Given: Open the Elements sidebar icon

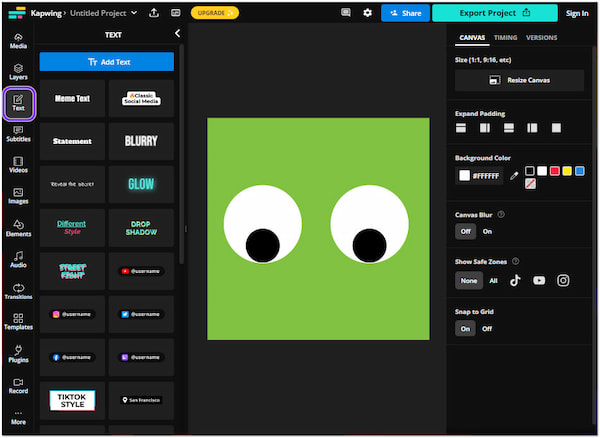Looking at the screenshot, I should pyautogui.click(x=18, y=227).
